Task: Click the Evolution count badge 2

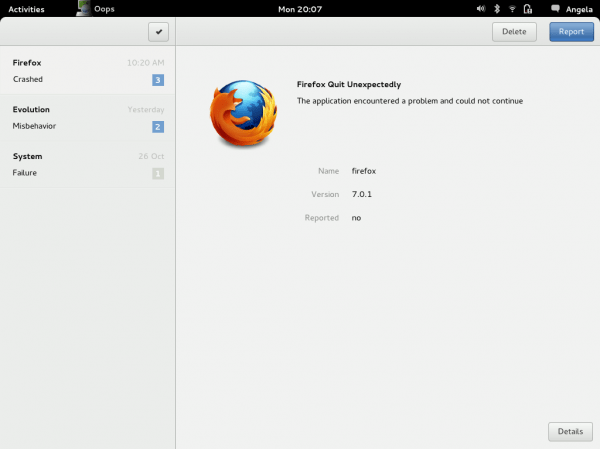Action: (x=158, y=127)
